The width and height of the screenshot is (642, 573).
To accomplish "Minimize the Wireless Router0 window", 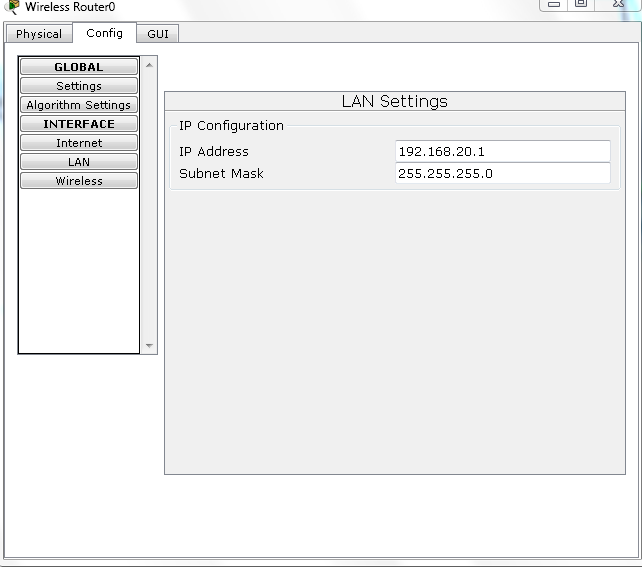I will point(554,4).
